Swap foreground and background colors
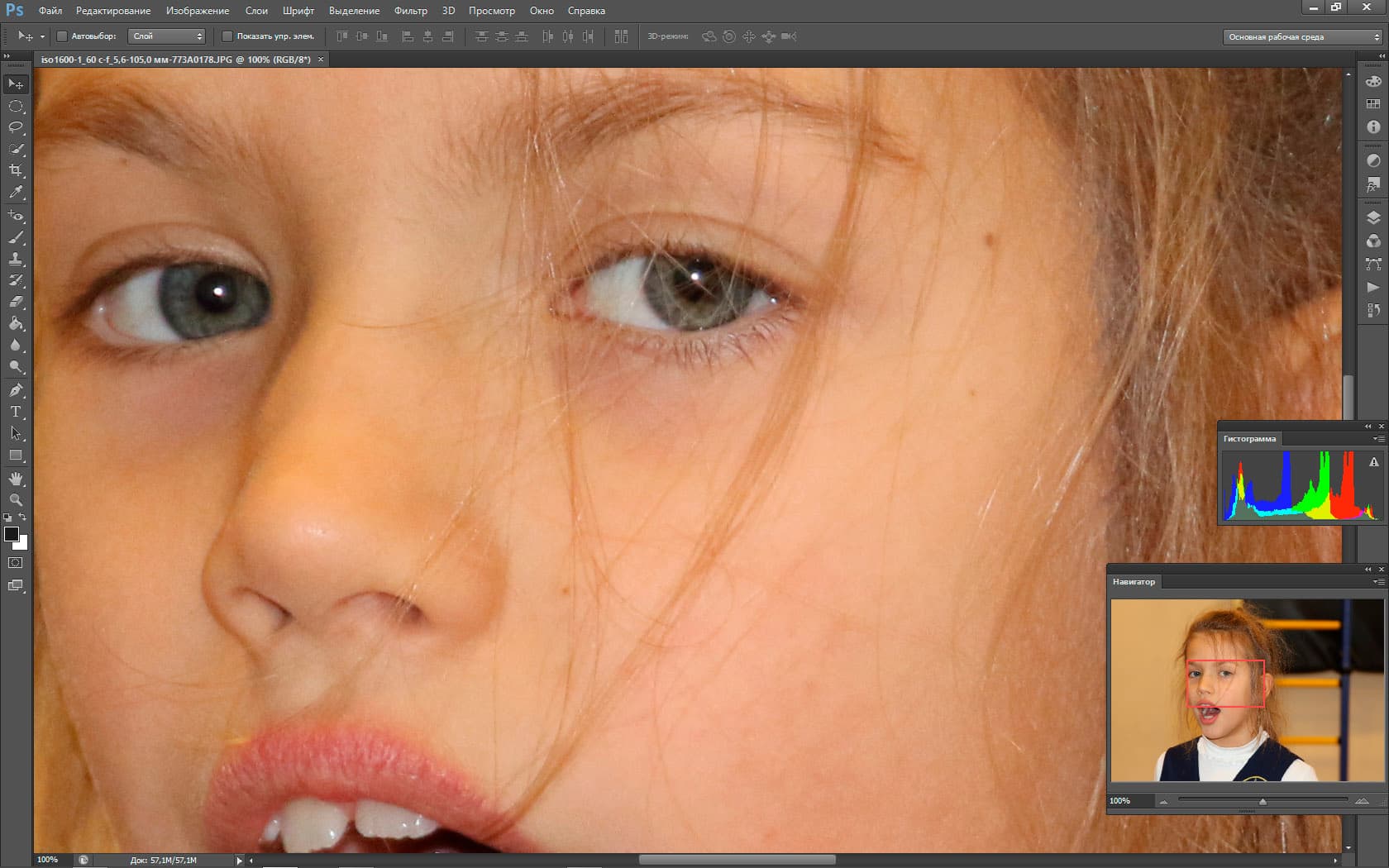This screenshot has width=1389, height=868. click(x=23, y=517)
